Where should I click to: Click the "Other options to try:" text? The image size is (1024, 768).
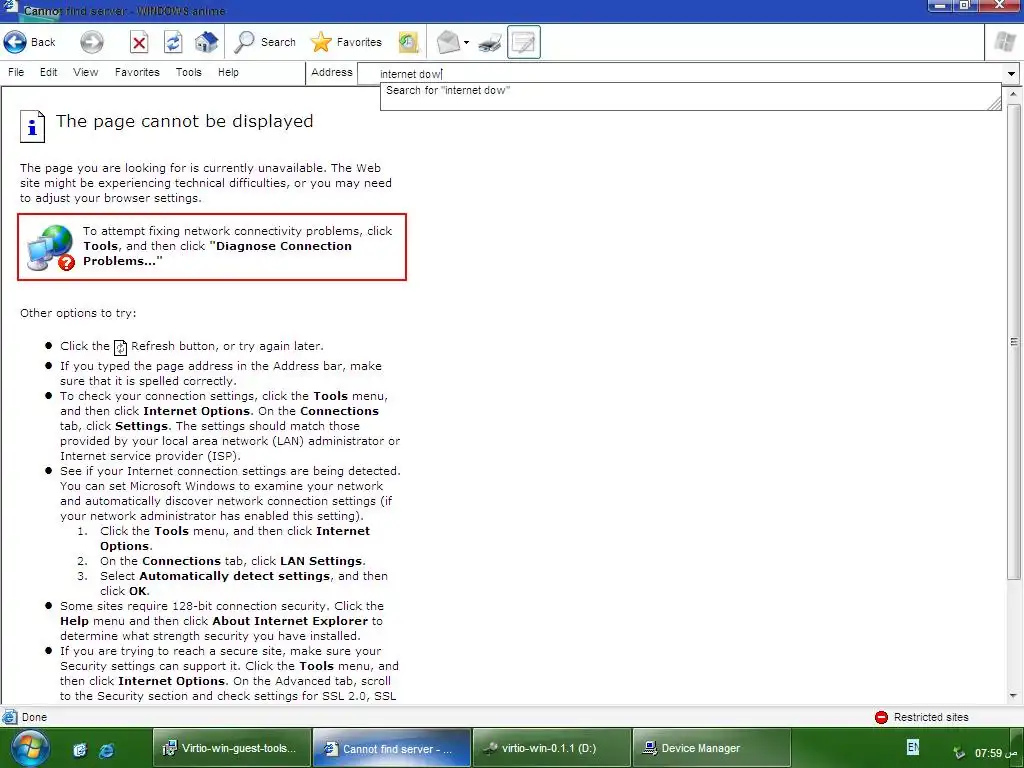[78, 313]
